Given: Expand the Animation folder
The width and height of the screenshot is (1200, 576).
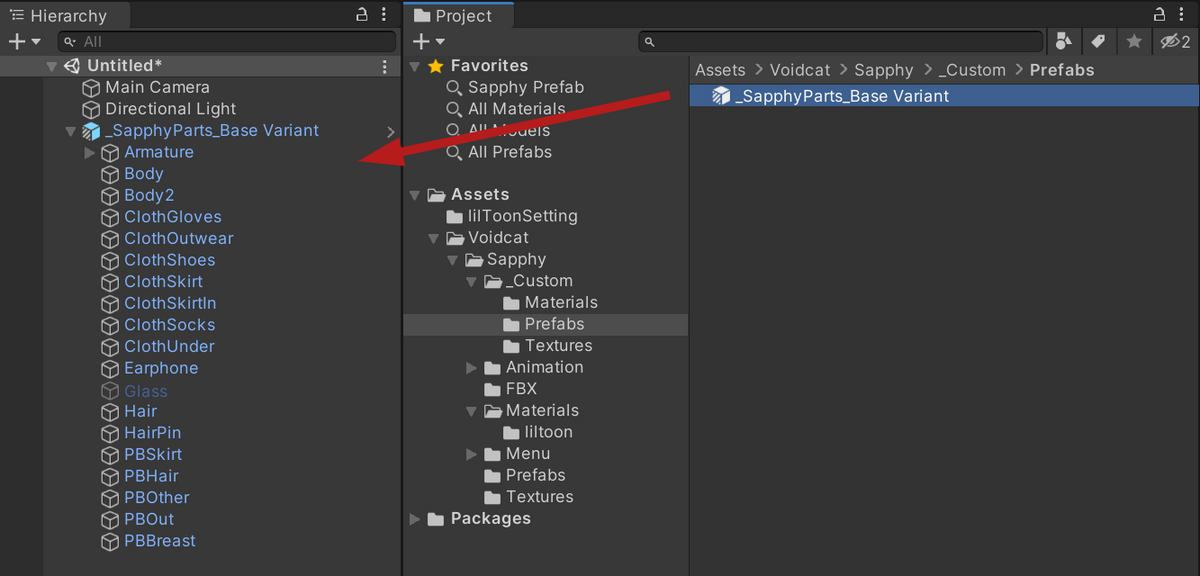Looking at the screenshot, I should click(x=472, y=368).
